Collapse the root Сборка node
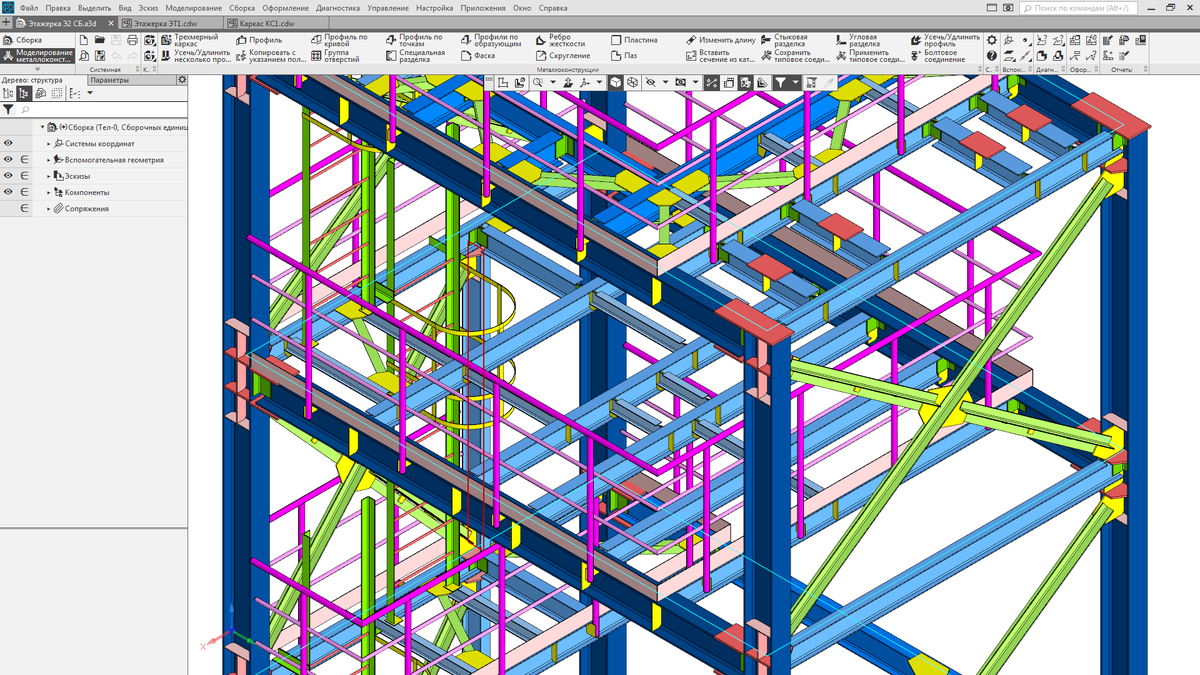The height and width of the screenshot is (675, 1200). (43, 127)
